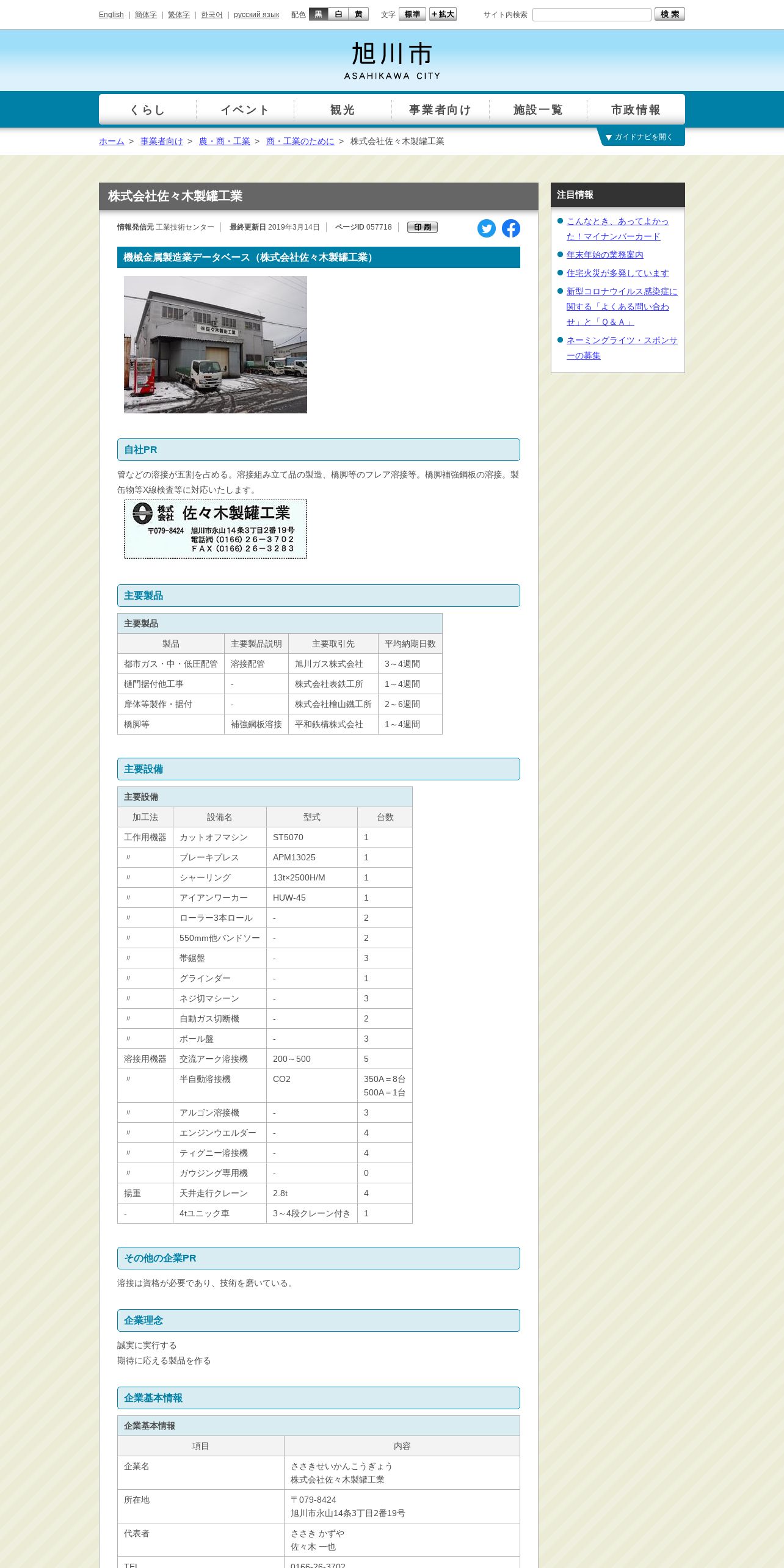The width and height of the screenshot is (784, 1568).
Task: Switch language to русский язык
Action: (256, 15)
